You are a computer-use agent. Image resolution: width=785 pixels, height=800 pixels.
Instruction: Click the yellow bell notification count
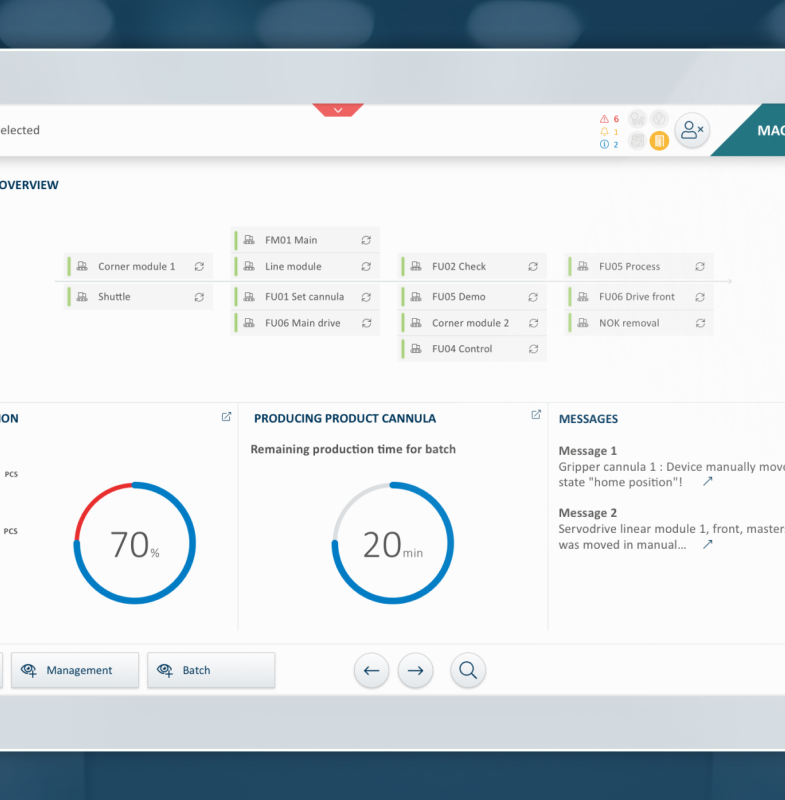(609, 132)
